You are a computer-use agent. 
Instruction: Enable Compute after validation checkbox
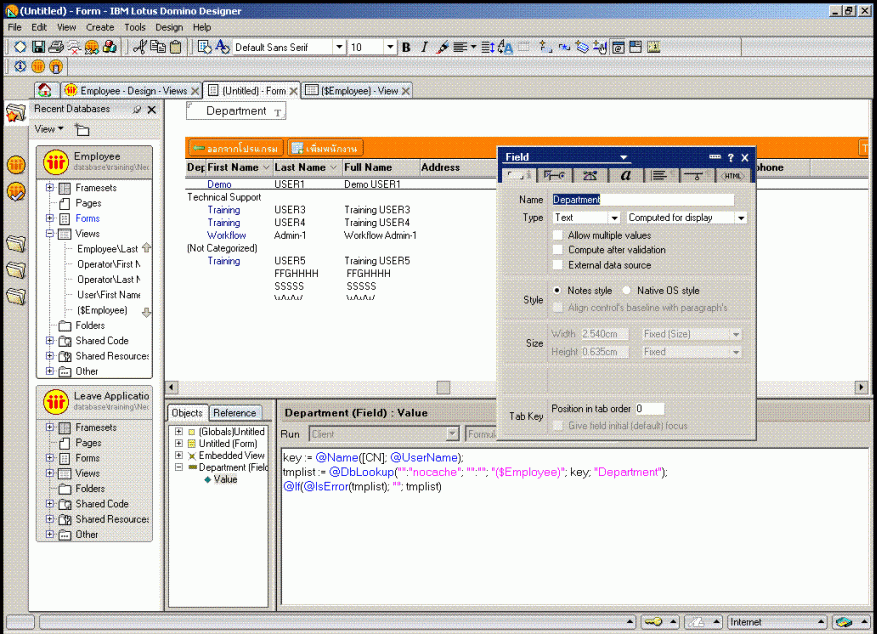click(558, 250)
